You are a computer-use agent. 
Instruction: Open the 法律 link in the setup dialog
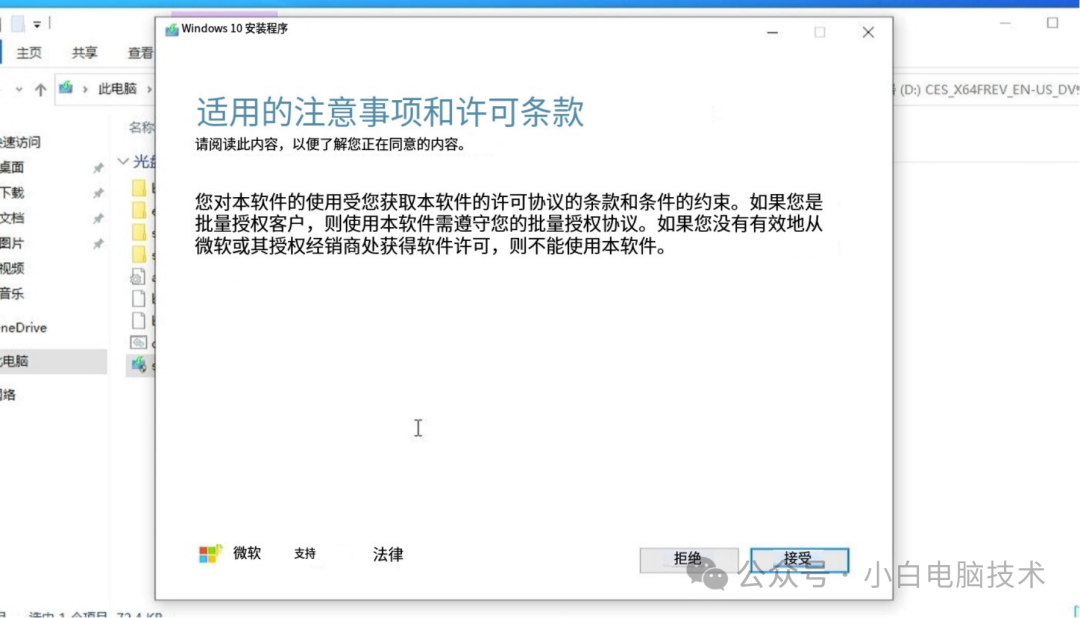[388, 554]
